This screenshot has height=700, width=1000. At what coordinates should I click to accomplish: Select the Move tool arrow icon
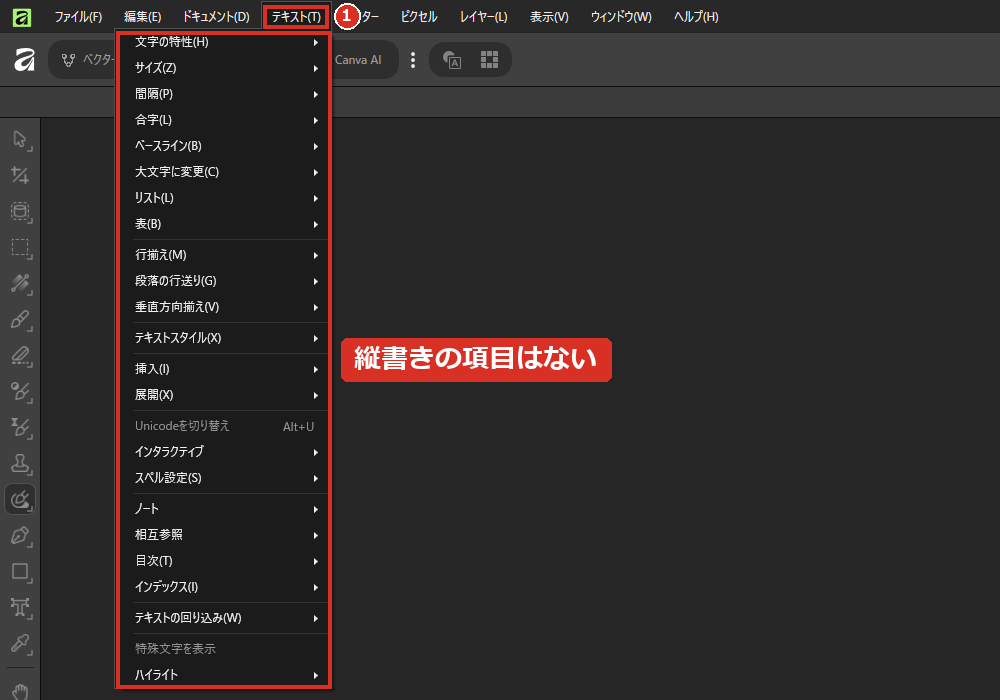pos(20,140)
